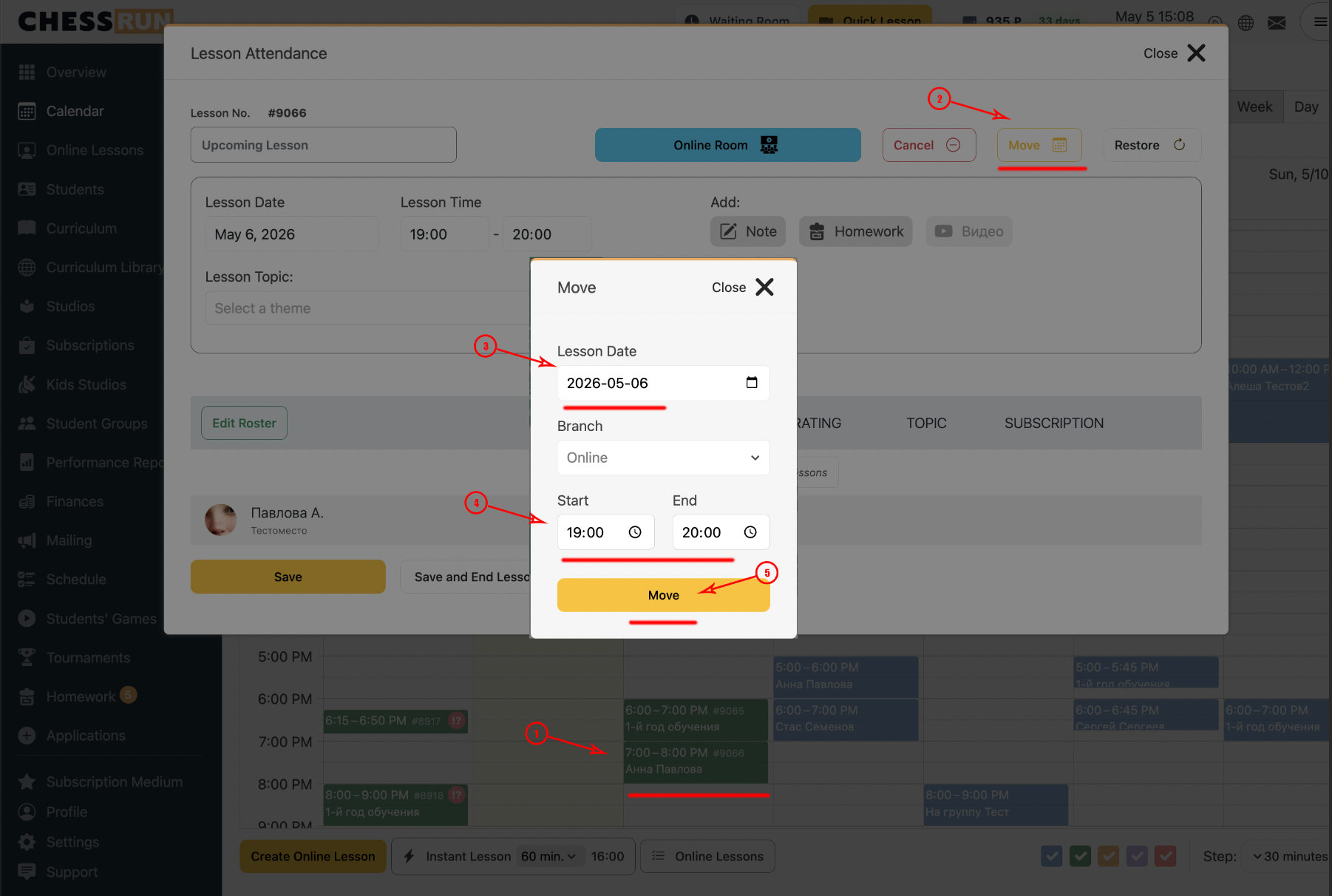Image resolution: width=1332 pixels, height=896 pixels.
Task: Toggle the purple calendar filter checkbox
Action: (1137, 856)
